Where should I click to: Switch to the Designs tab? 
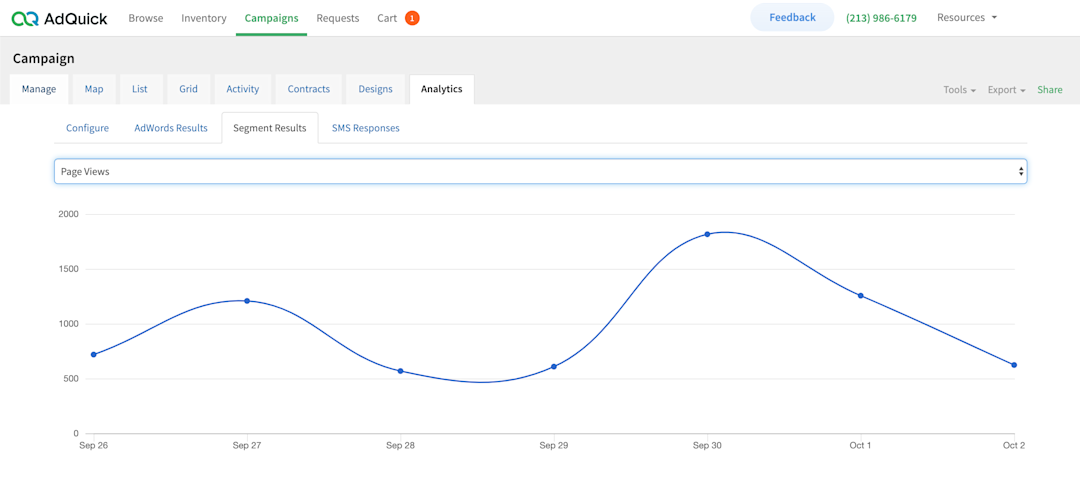[375, 89]
